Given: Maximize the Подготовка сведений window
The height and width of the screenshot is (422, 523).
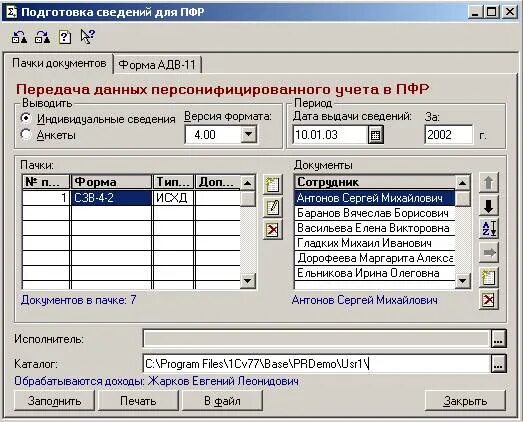Looking at the screenshot, I should [492, 12].
